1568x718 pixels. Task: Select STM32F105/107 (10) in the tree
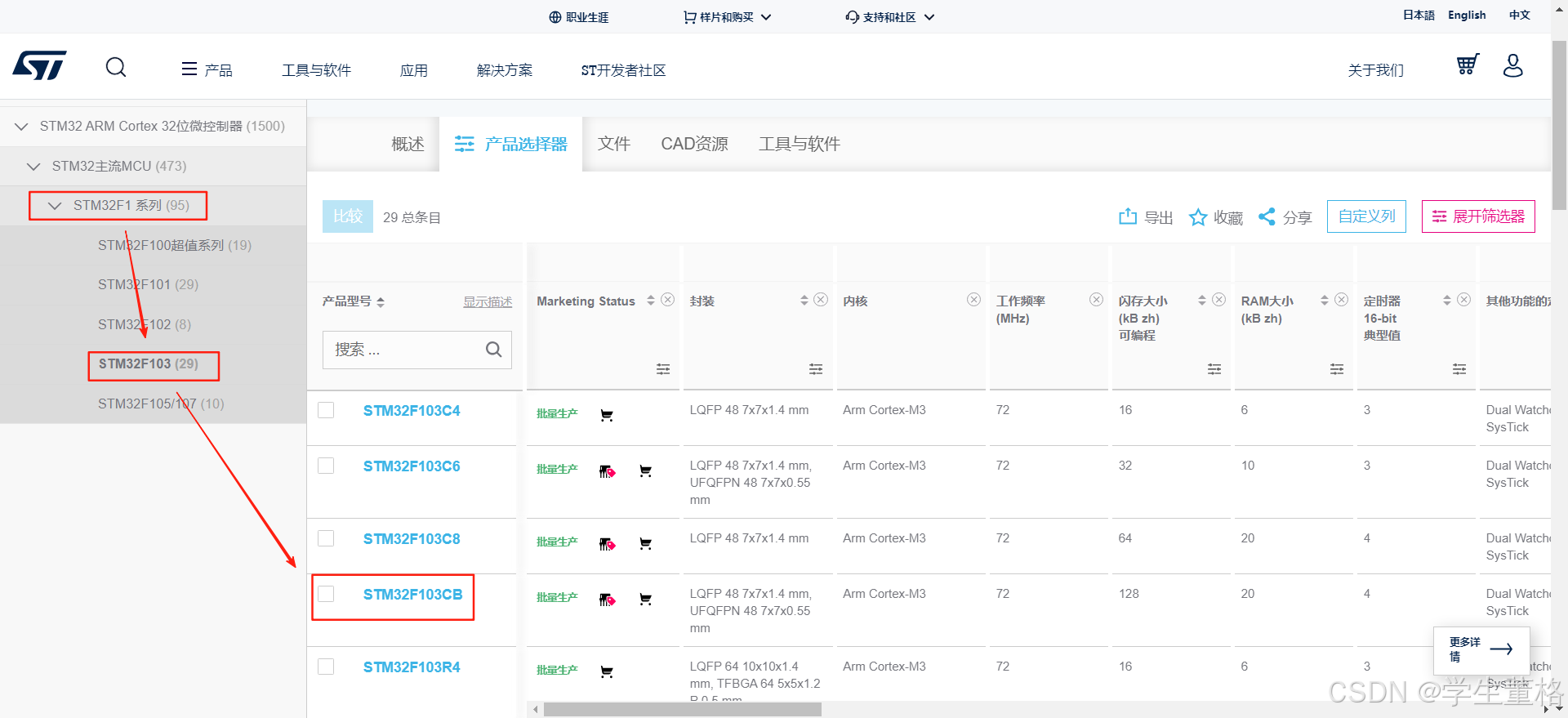tap(161, 404)
